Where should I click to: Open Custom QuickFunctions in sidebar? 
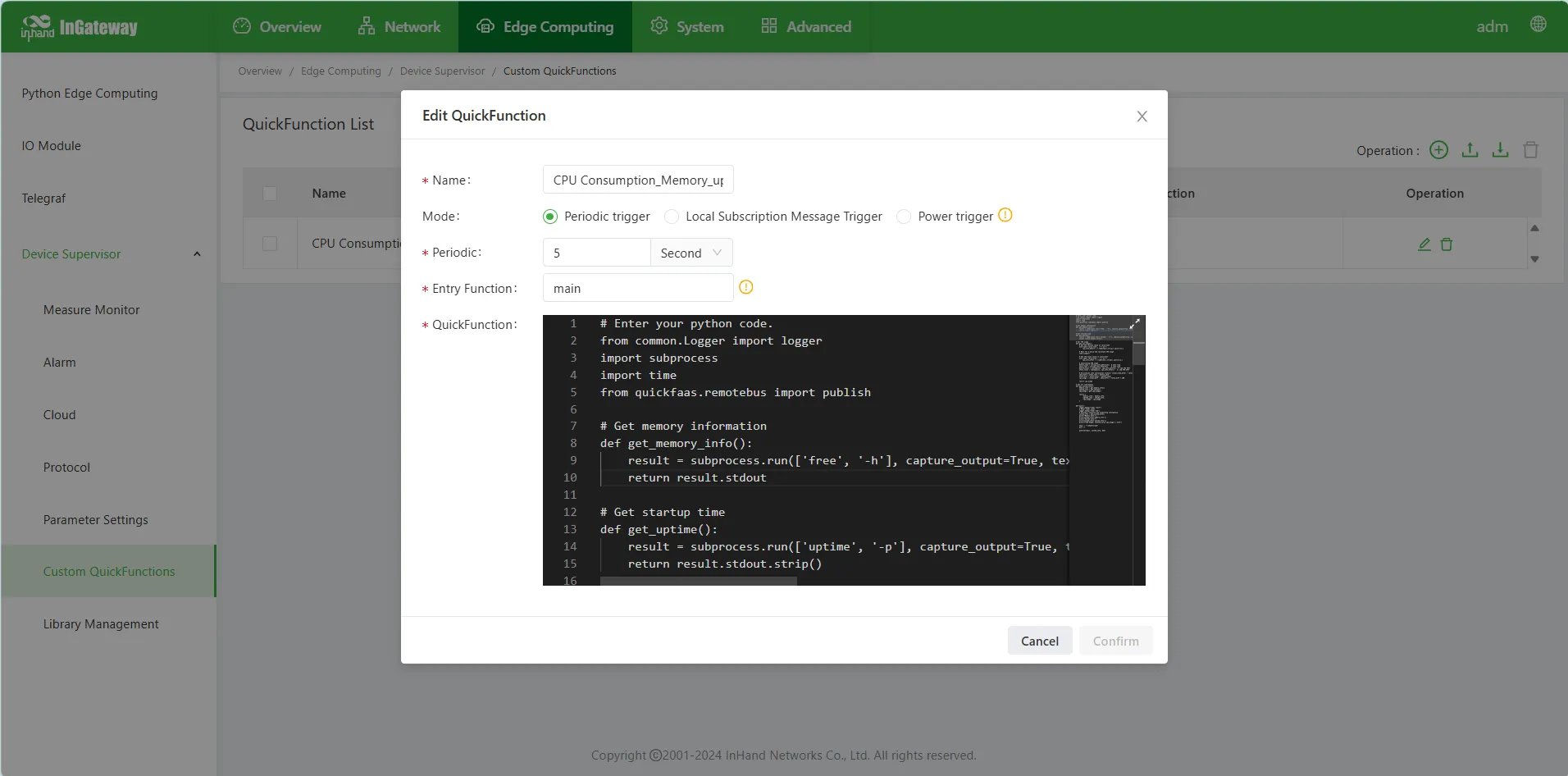[108, 572]
